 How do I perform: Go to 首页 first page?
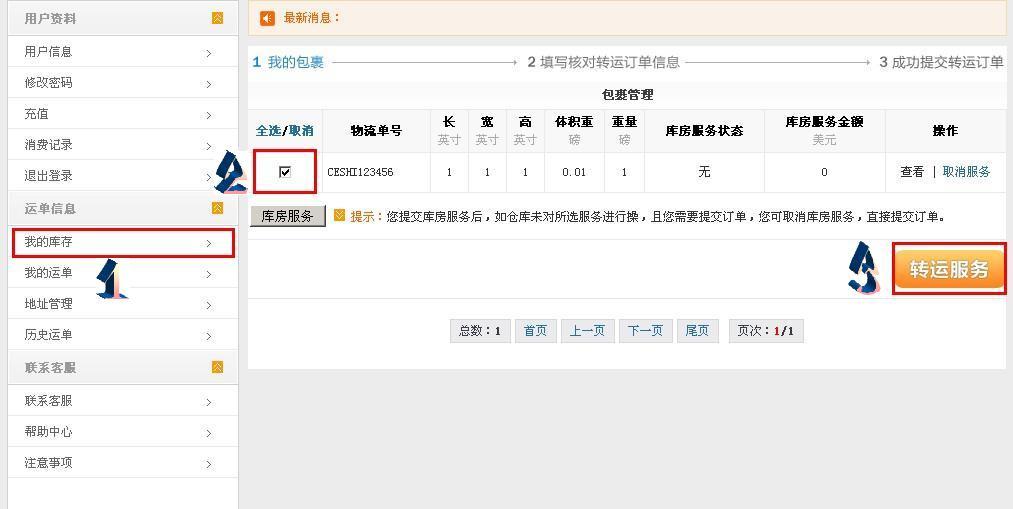tap(535, 331)
